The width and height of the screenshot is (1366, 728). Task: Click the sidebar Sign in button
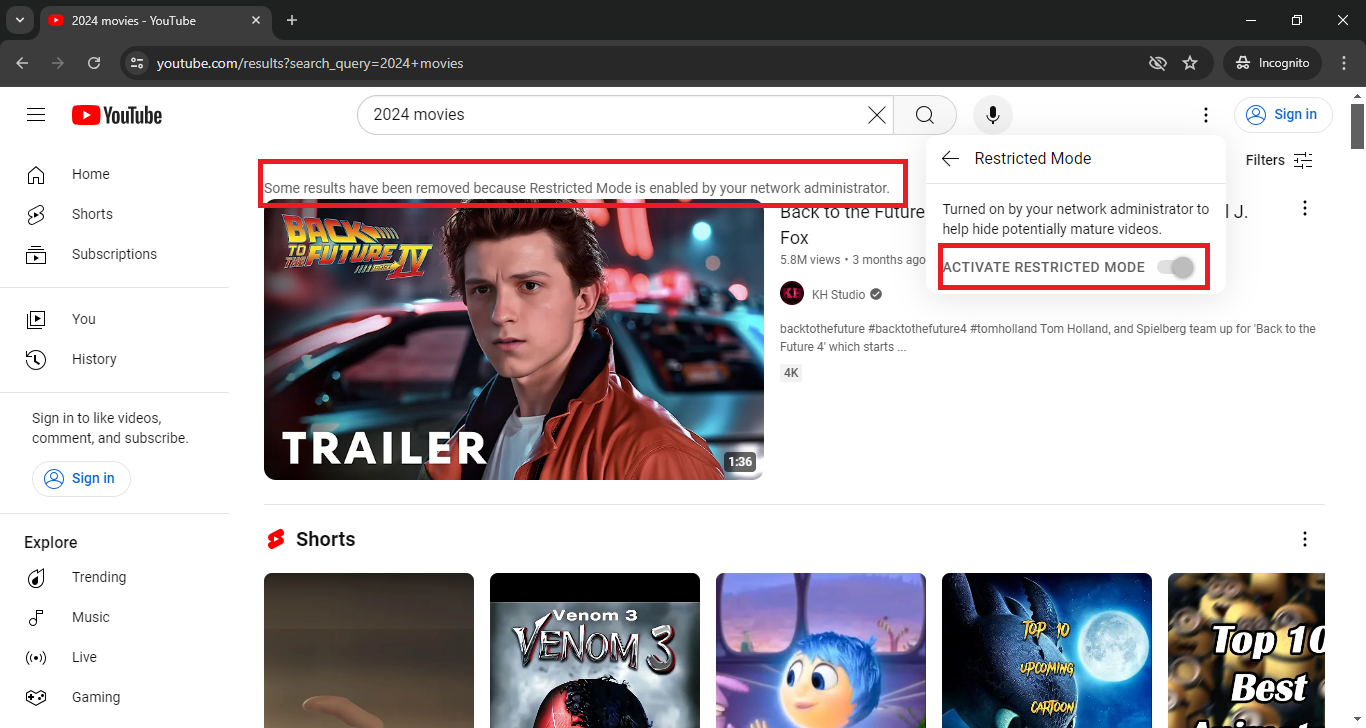[81, 478]
